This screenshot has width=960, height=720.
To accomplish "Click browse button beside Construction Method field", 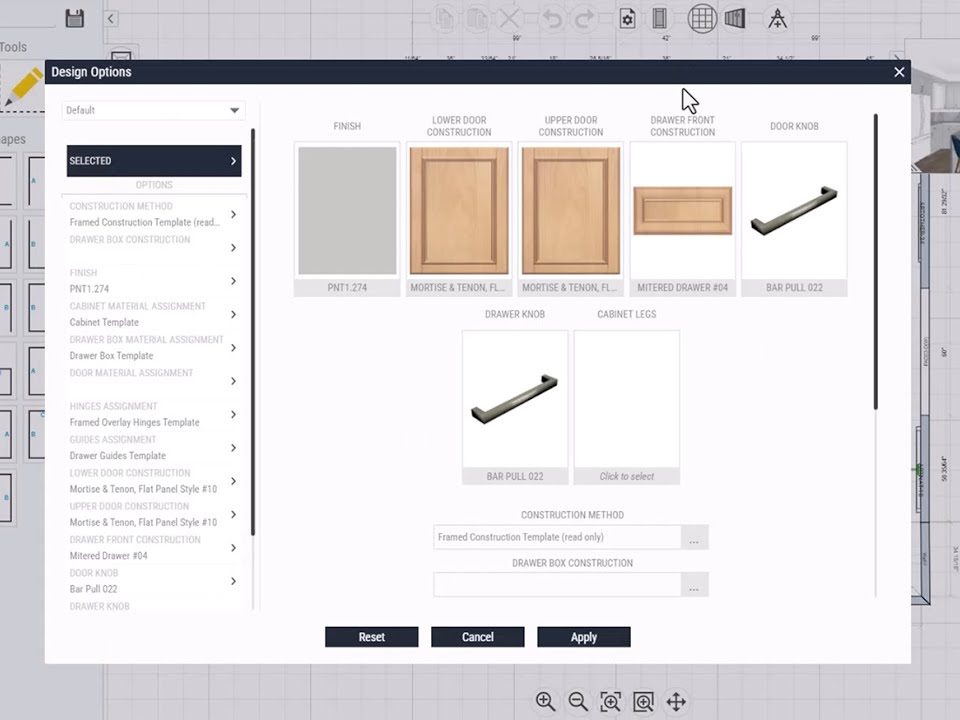I will tap(694, 537).
